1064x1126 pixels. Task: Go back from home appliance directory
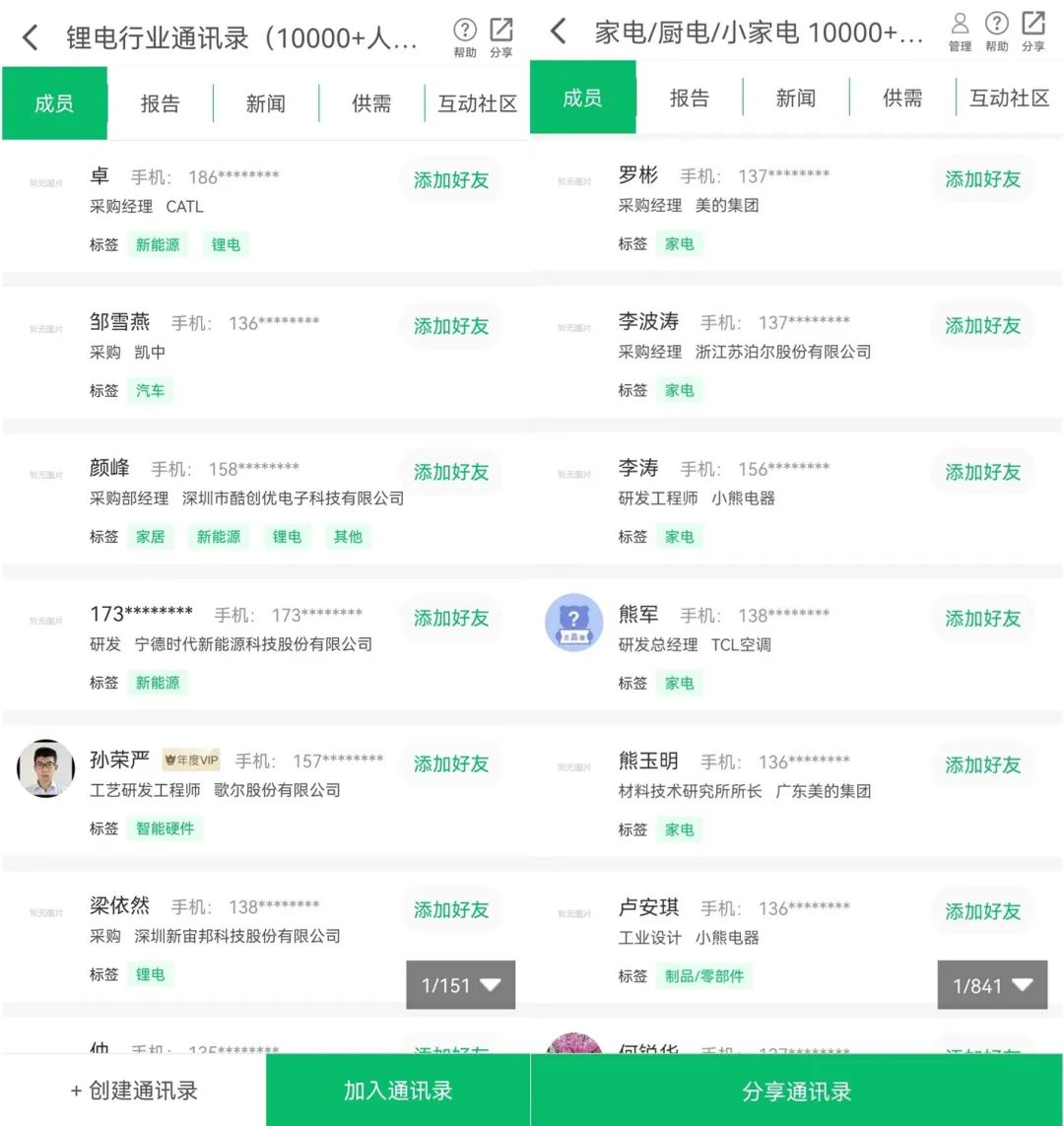click(x=559, y=33)
